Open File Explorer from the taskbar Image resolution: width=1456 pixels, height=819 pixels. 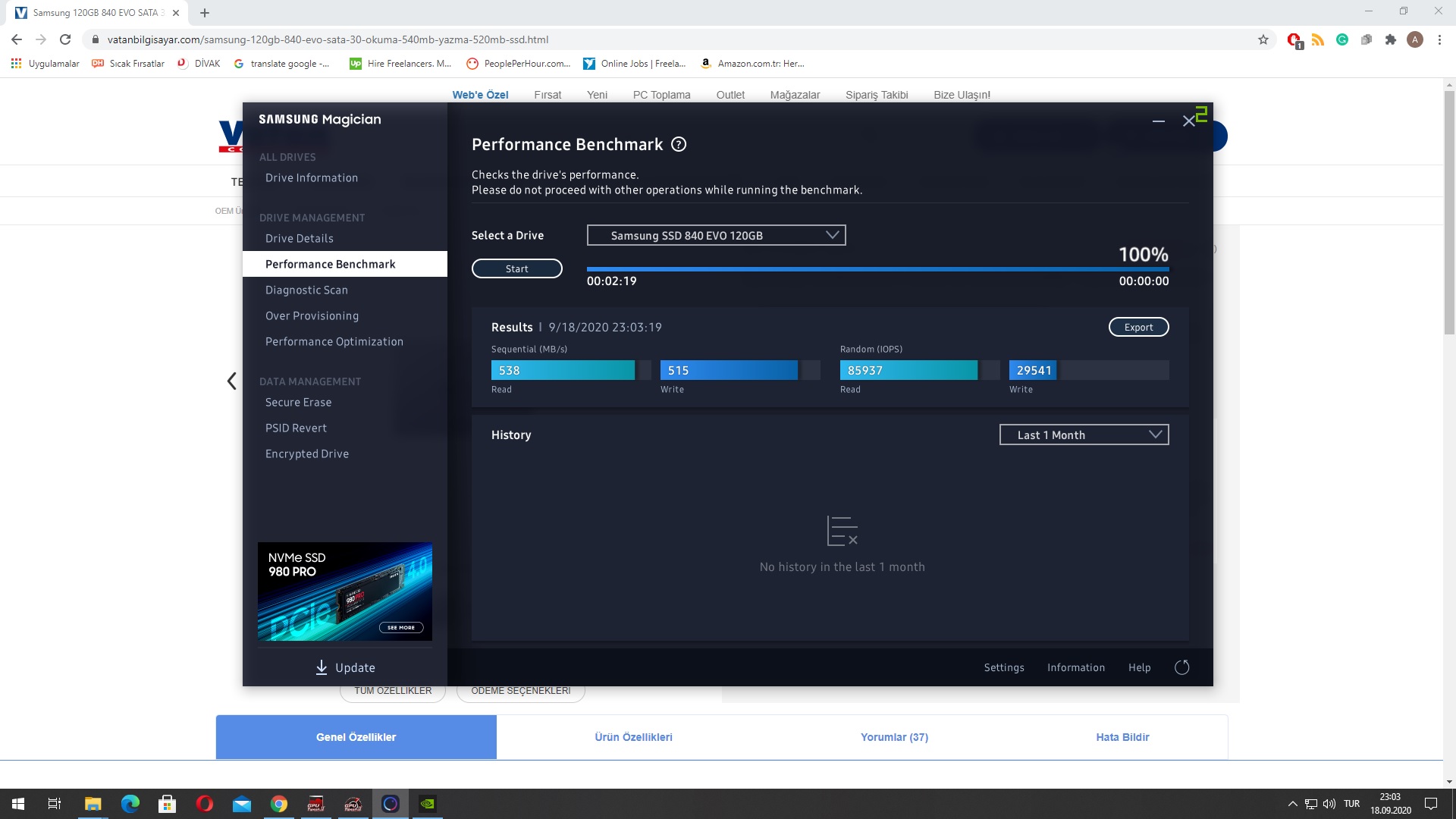93,804
